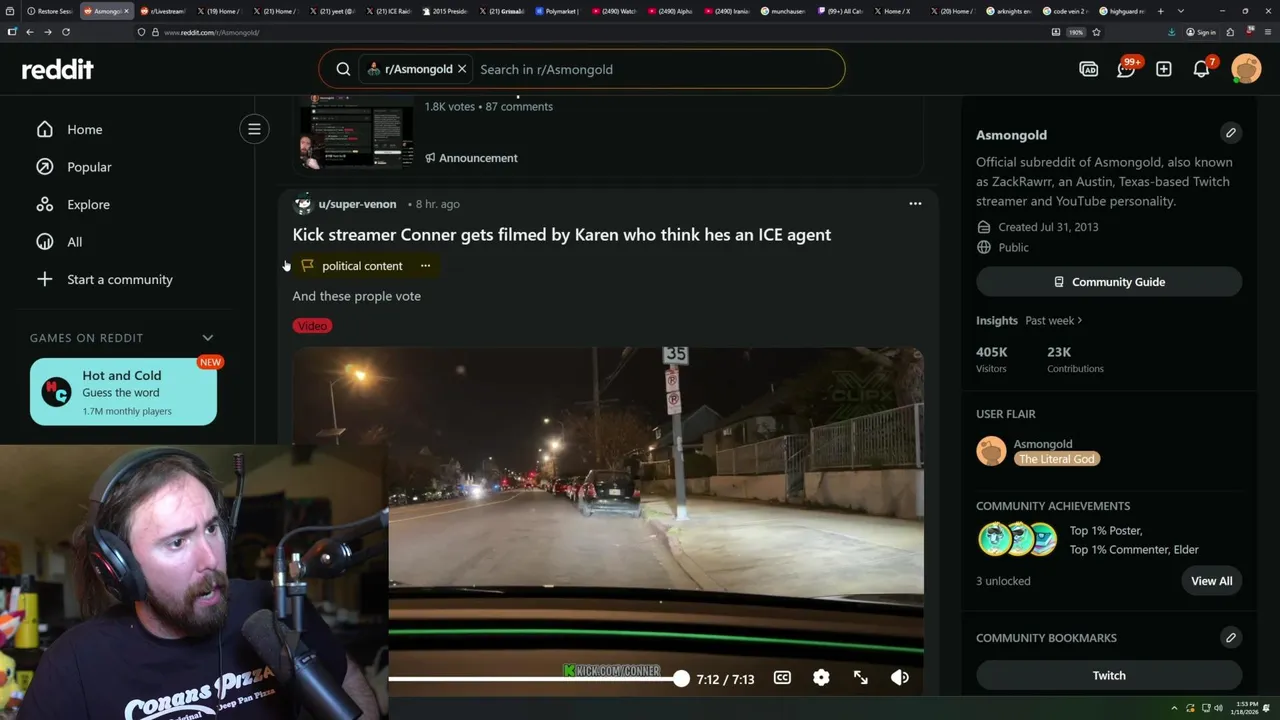This screenshot has width=1280, height=720.
Task: Go forward in the browser
Action: pos(47,32)
